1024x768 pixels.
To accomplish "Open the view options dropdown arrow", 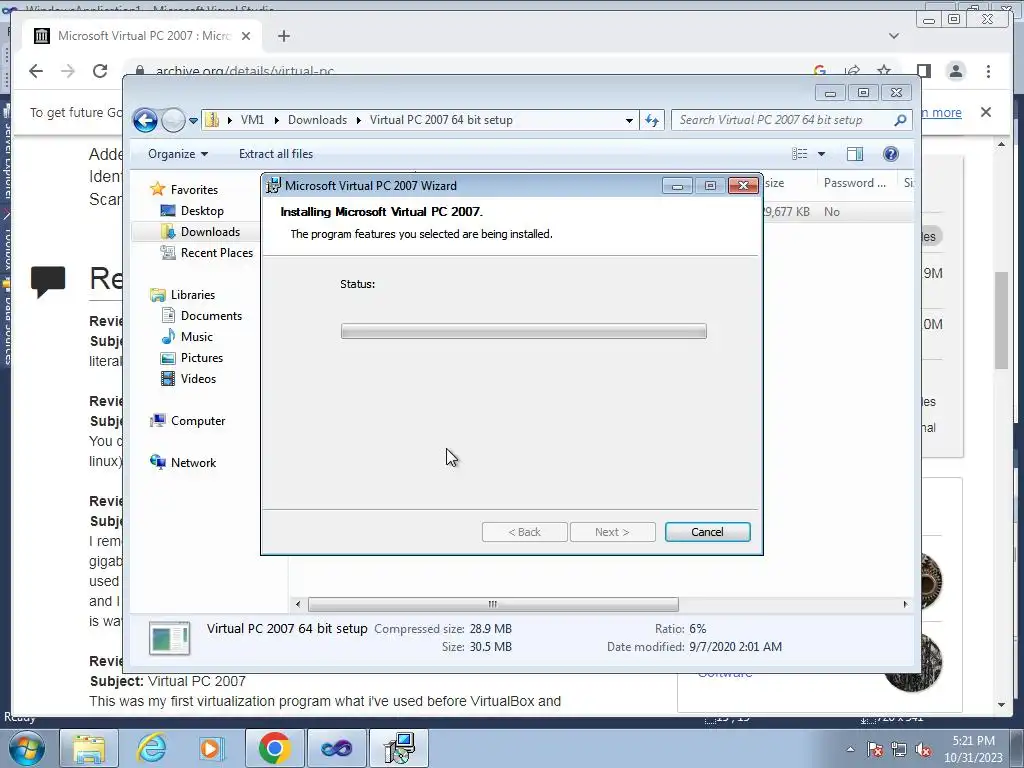I will [x=822, y=154].
